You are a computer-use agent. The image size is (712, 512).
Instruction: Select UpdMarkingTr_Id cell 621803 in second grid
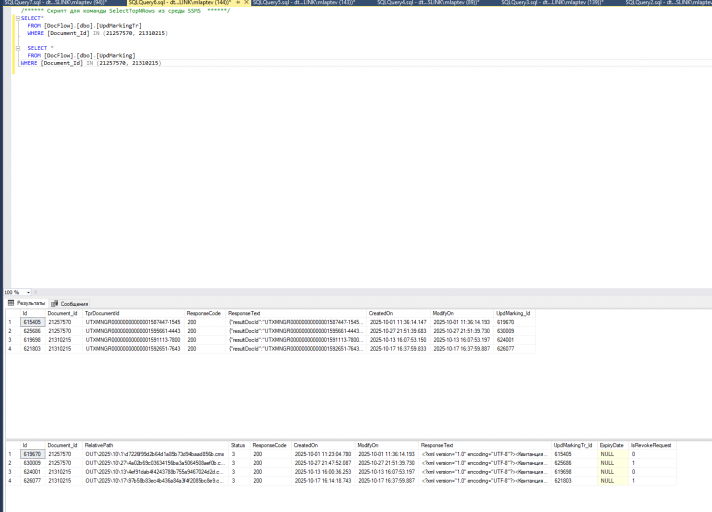pos(574,481)
